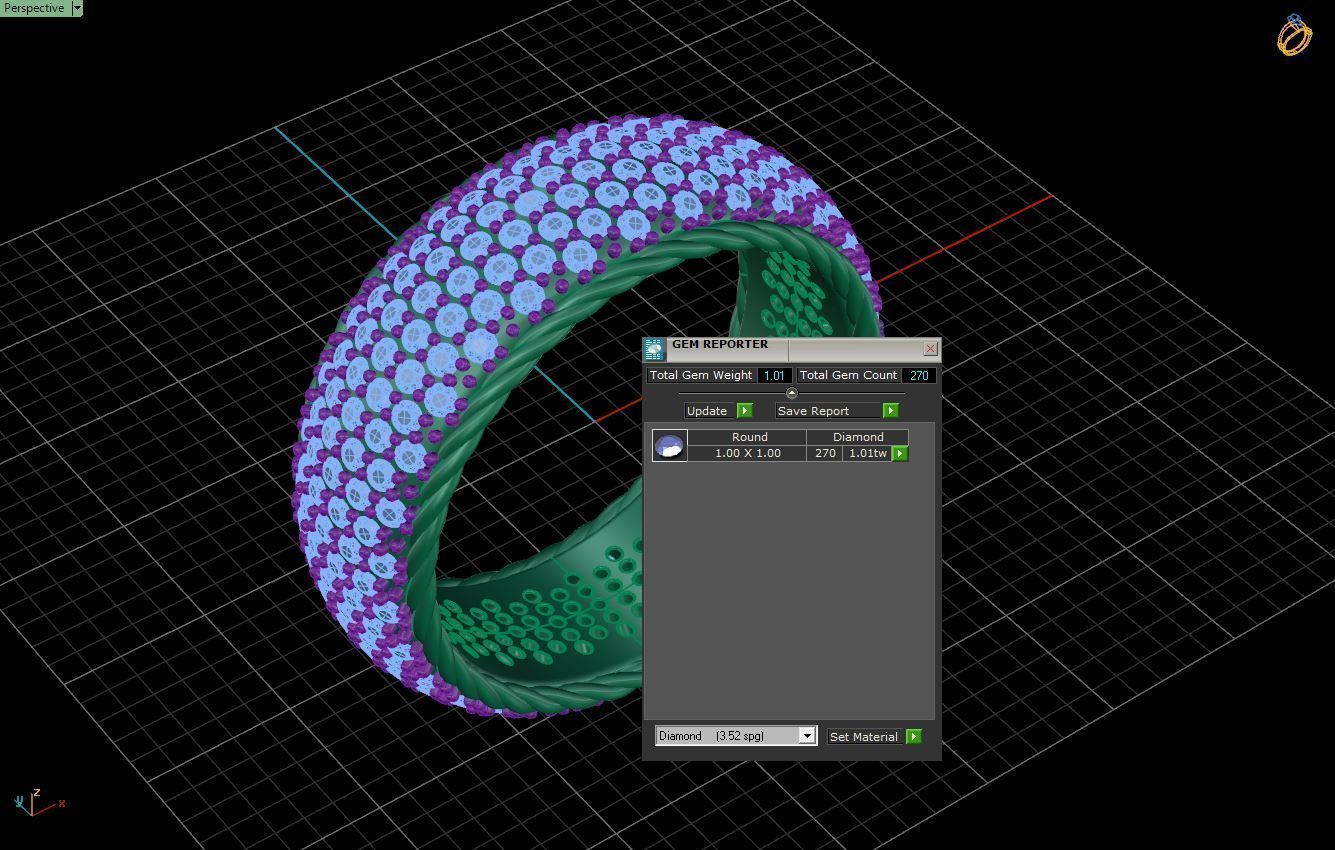Click the Update button
This screenshot has width=1335, height=850.
709,411
